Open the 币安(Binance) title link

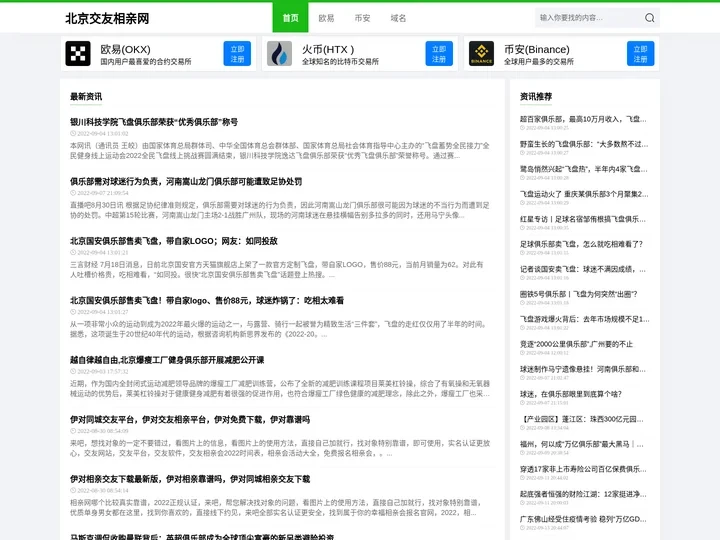[x=537, y=49]
